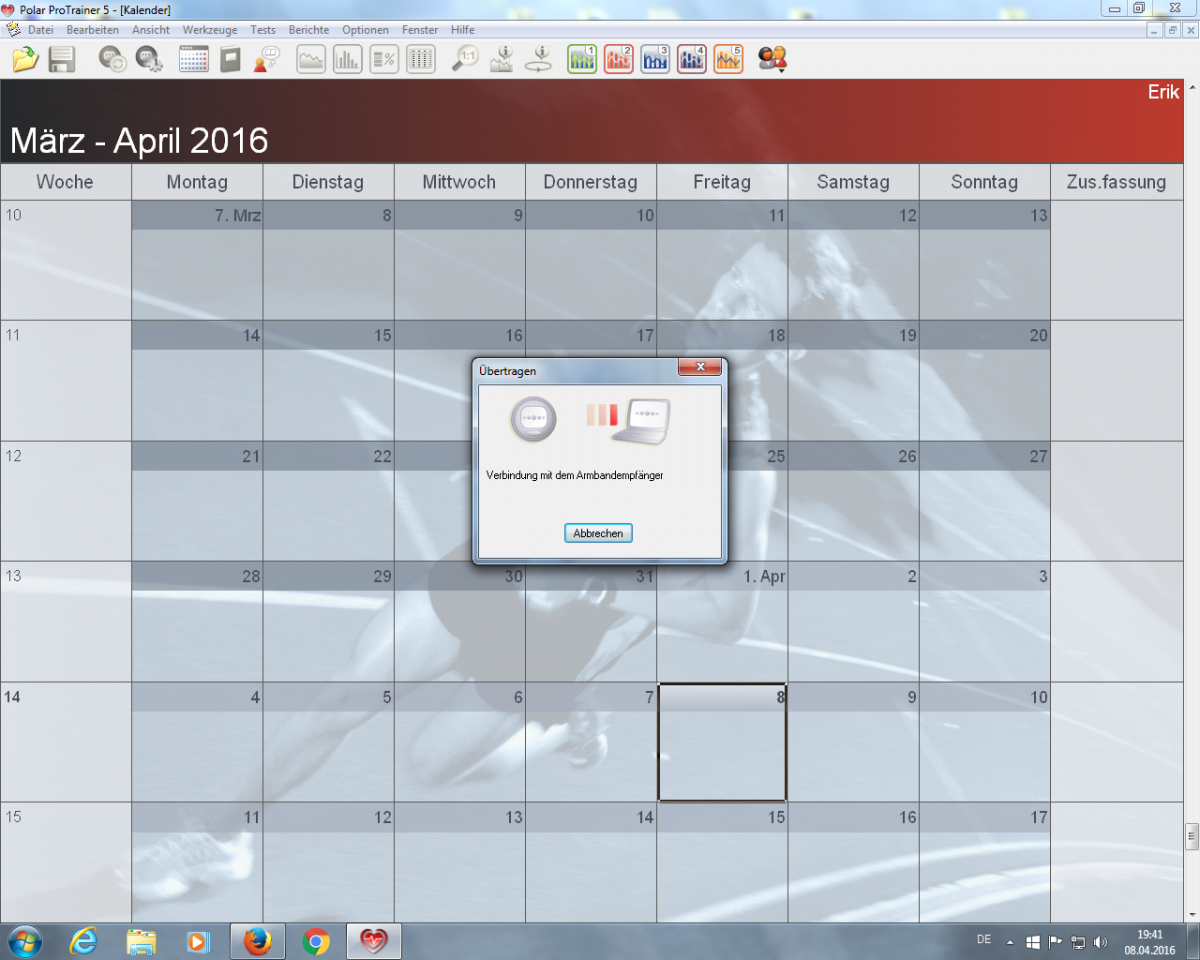Open the Werkzeuge menu

click(x=210, y=30)
